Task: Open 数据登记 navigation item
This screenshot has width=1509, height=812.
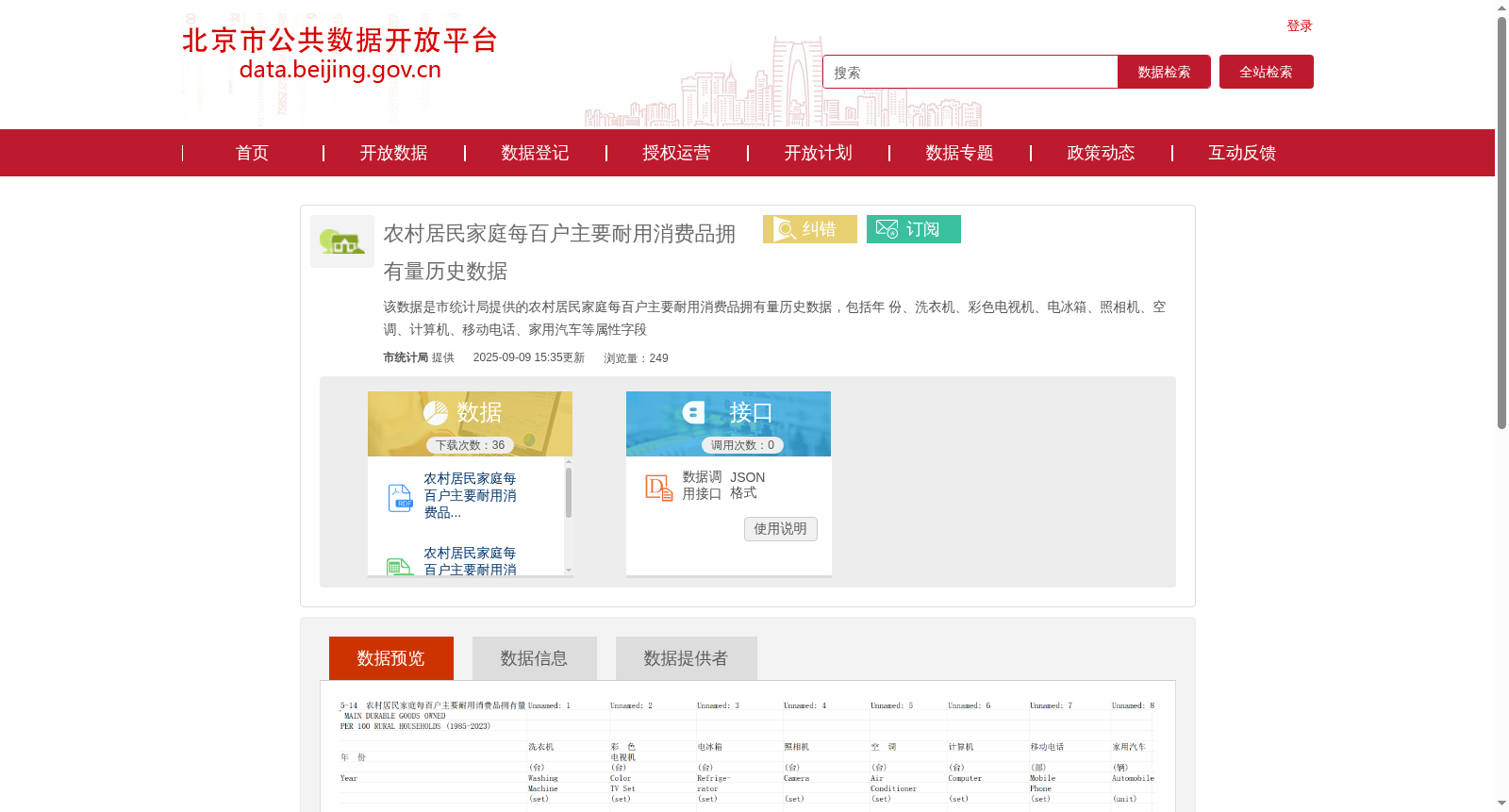Action: click(535, 153)
